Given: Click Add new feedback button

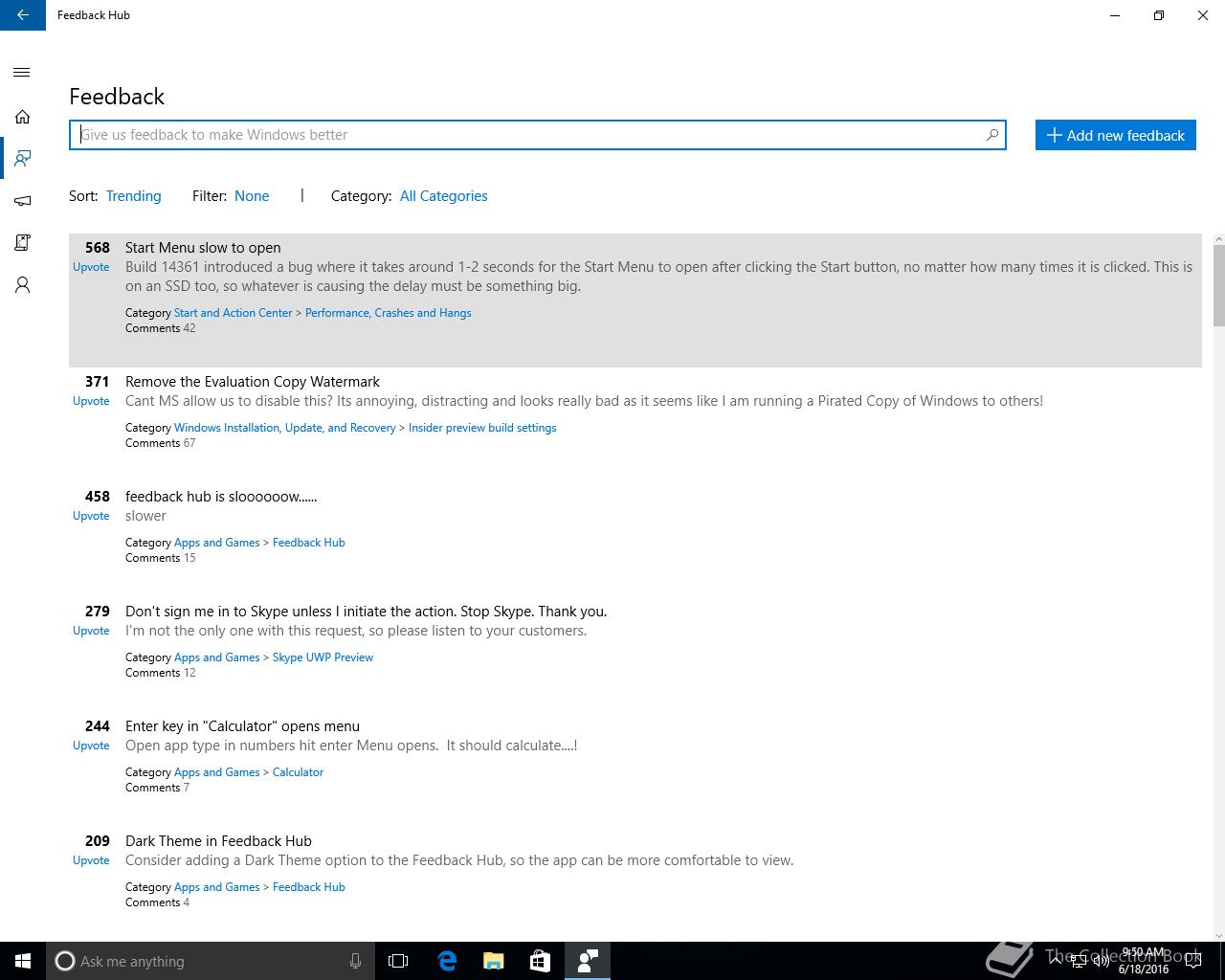Looking at the screenshot, I should [x=1115, y=135].
